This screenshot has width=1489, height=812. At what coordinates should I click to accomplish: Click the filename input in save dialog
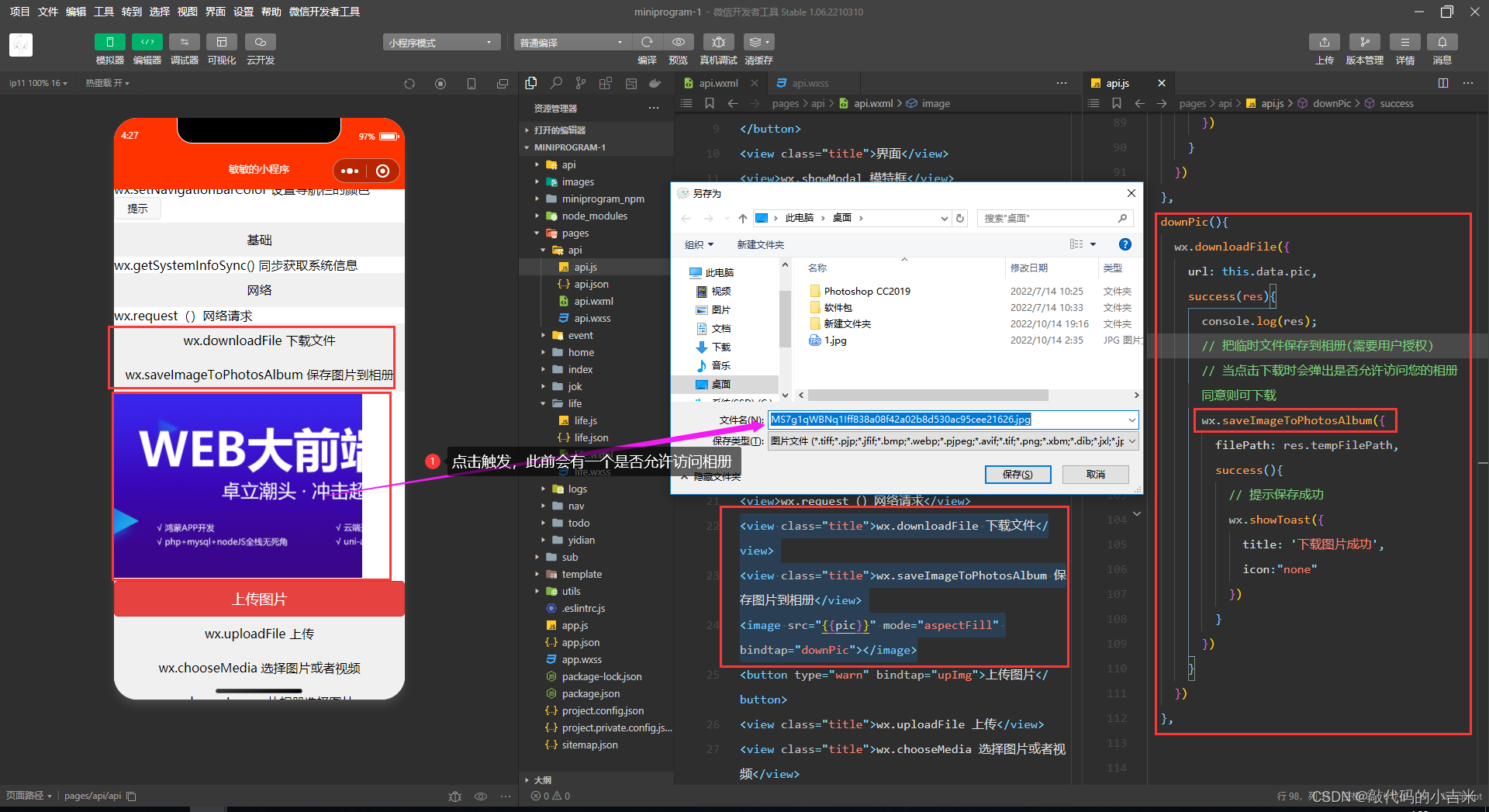point(953,420)
